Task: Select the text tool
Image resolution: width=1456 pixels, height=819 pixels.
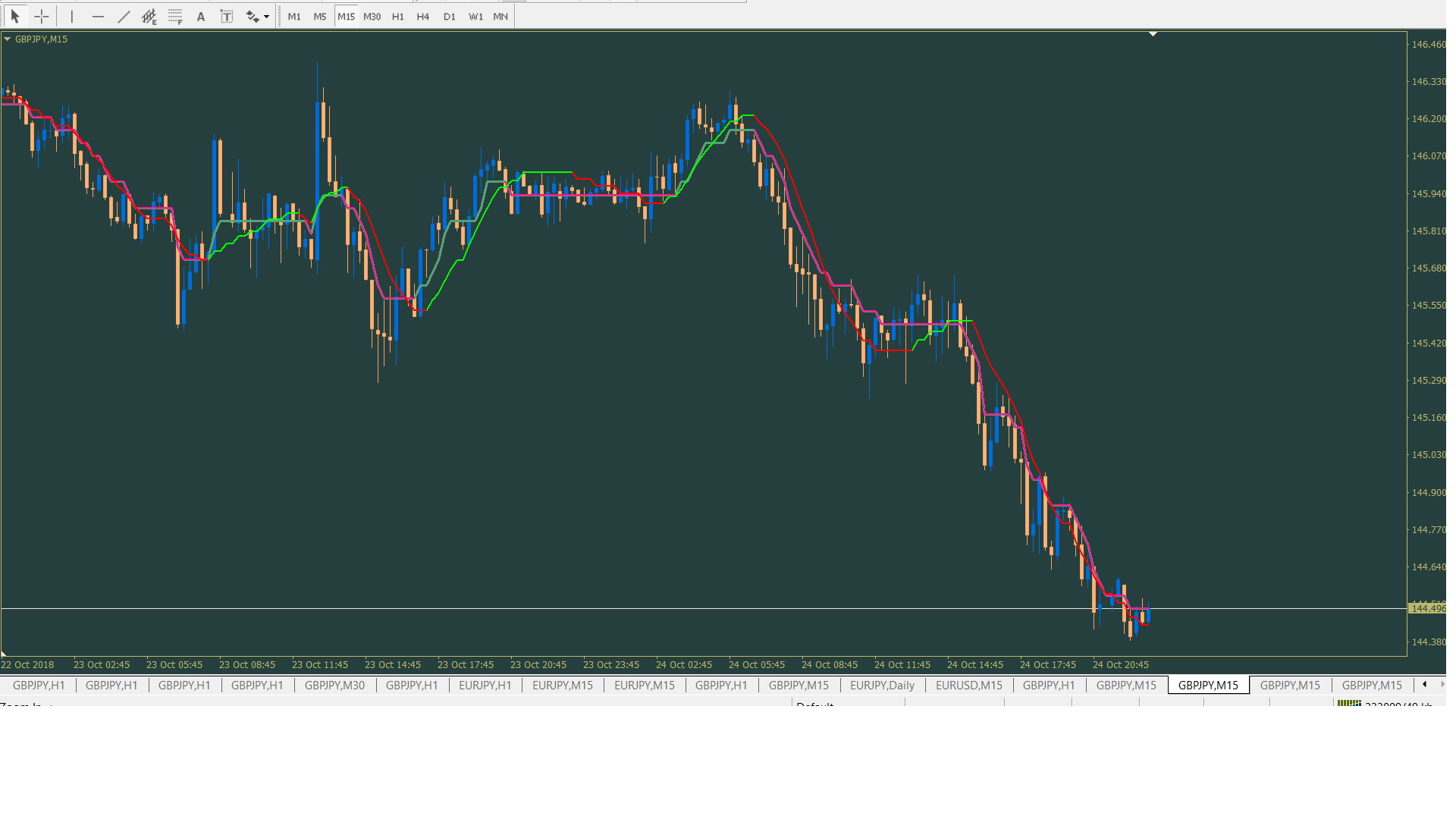Action: pos(201,16)
